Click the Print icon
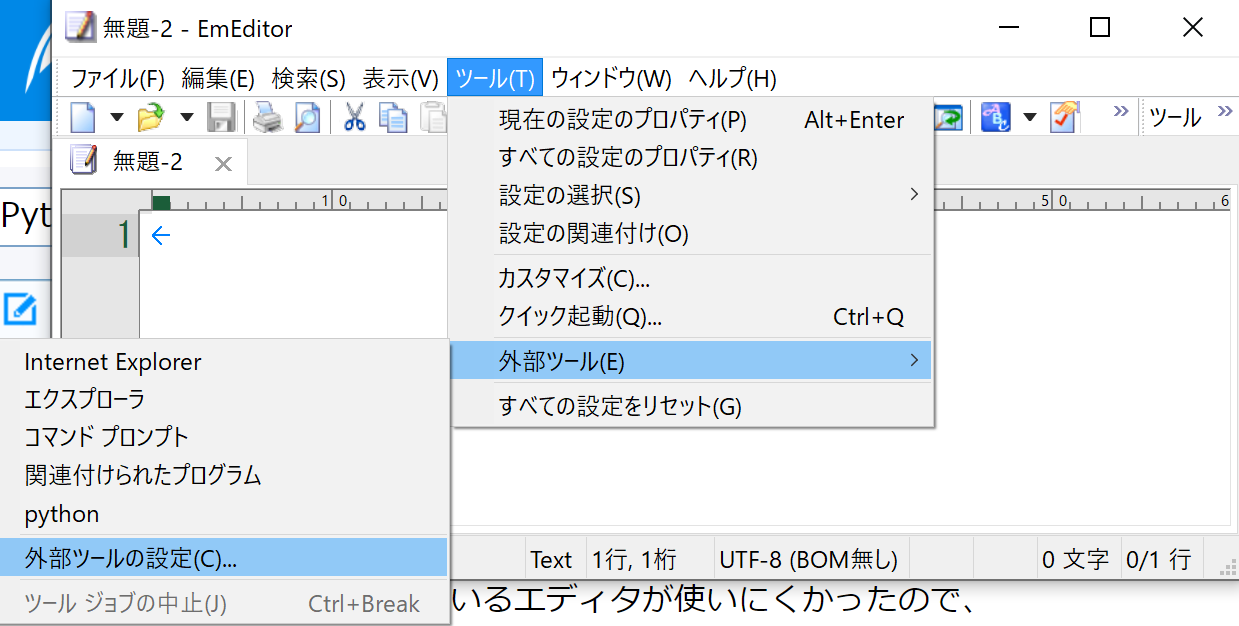This screenshot has width=1239, height=626. pyautogui.click(x=267, y=118)
